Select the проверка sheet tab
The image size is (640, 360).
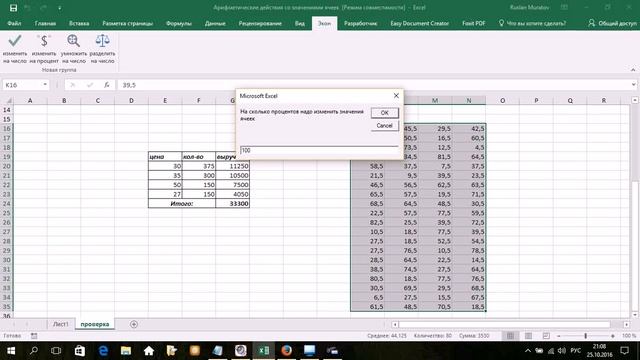tap(95, 324)
